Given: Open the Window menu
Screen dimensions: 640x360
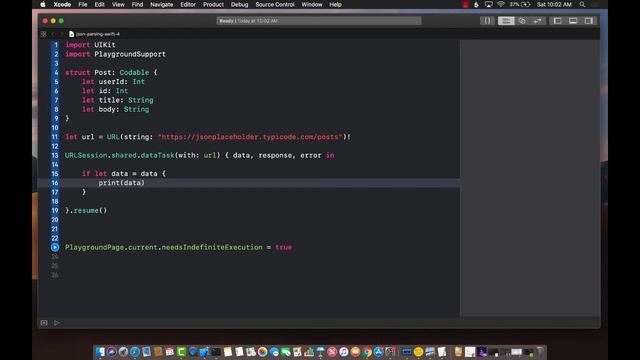Looking at the screenshot, I should [312, 4].
